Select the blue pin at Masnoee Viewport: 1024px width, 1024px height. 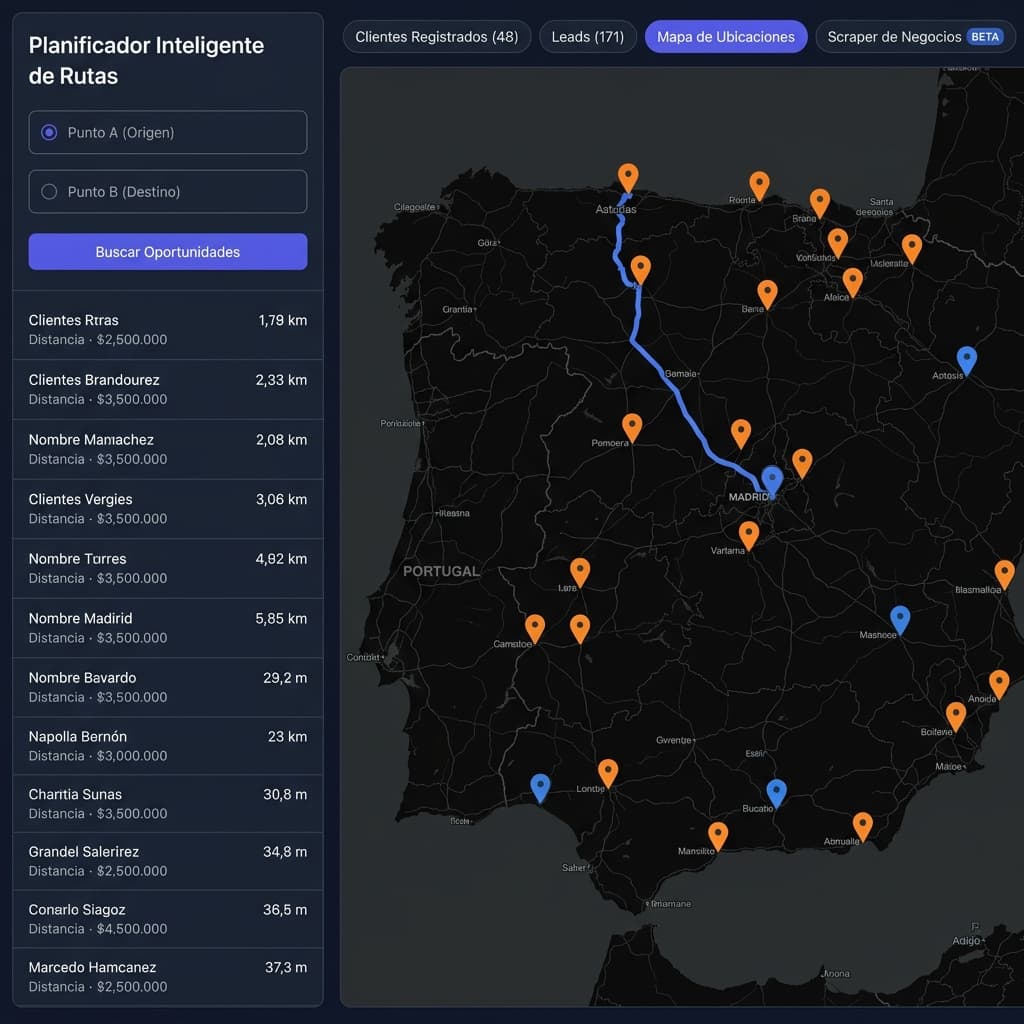pyautogui.click(x=900, y=620)
